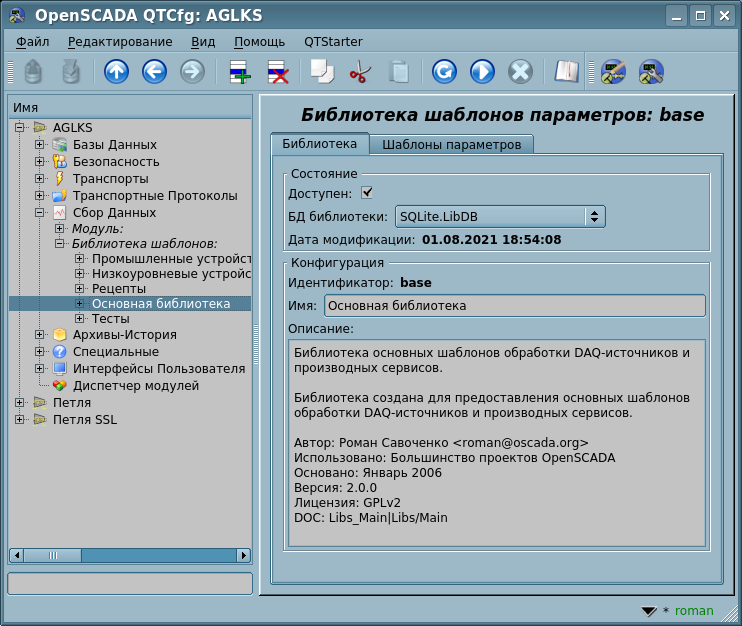Collapse the Сбор Данных tree node
Image resolution: width=742 pixels, height=626 pixels.
pos(40,212)
